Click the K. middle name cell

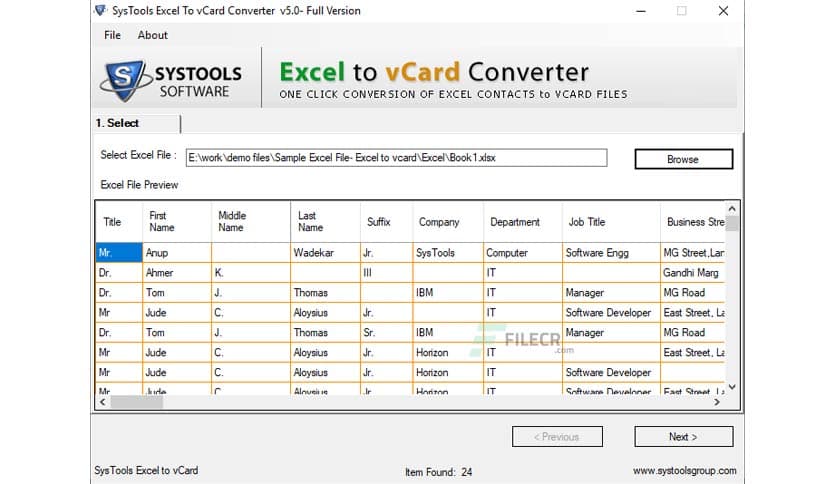(251, 273)
